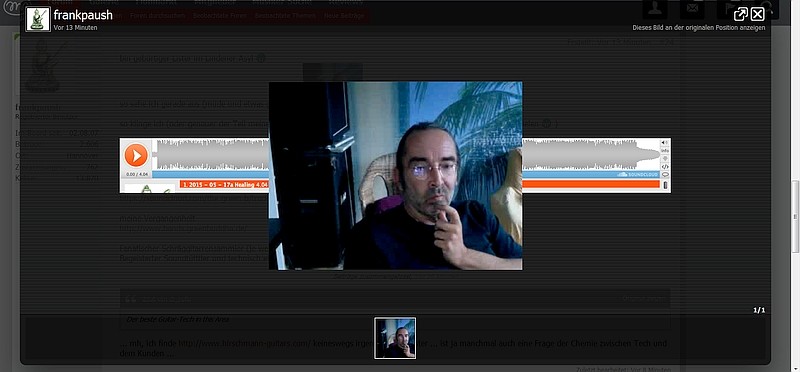
Task: Open the dimmed user profile icon in the forum header
Action: click(655, 9)
